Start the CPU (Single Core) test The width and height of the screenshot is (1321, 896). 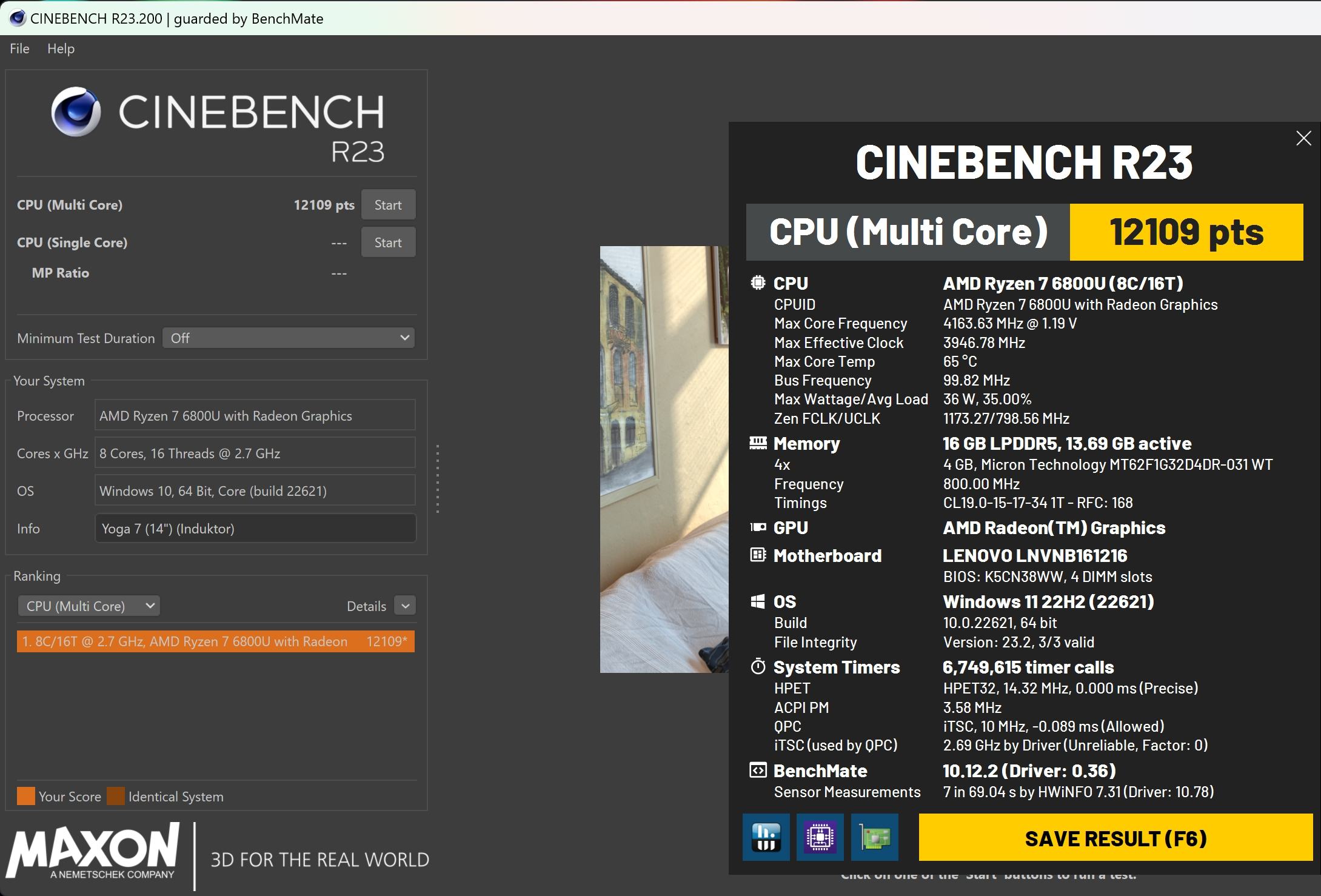[388, 242]
